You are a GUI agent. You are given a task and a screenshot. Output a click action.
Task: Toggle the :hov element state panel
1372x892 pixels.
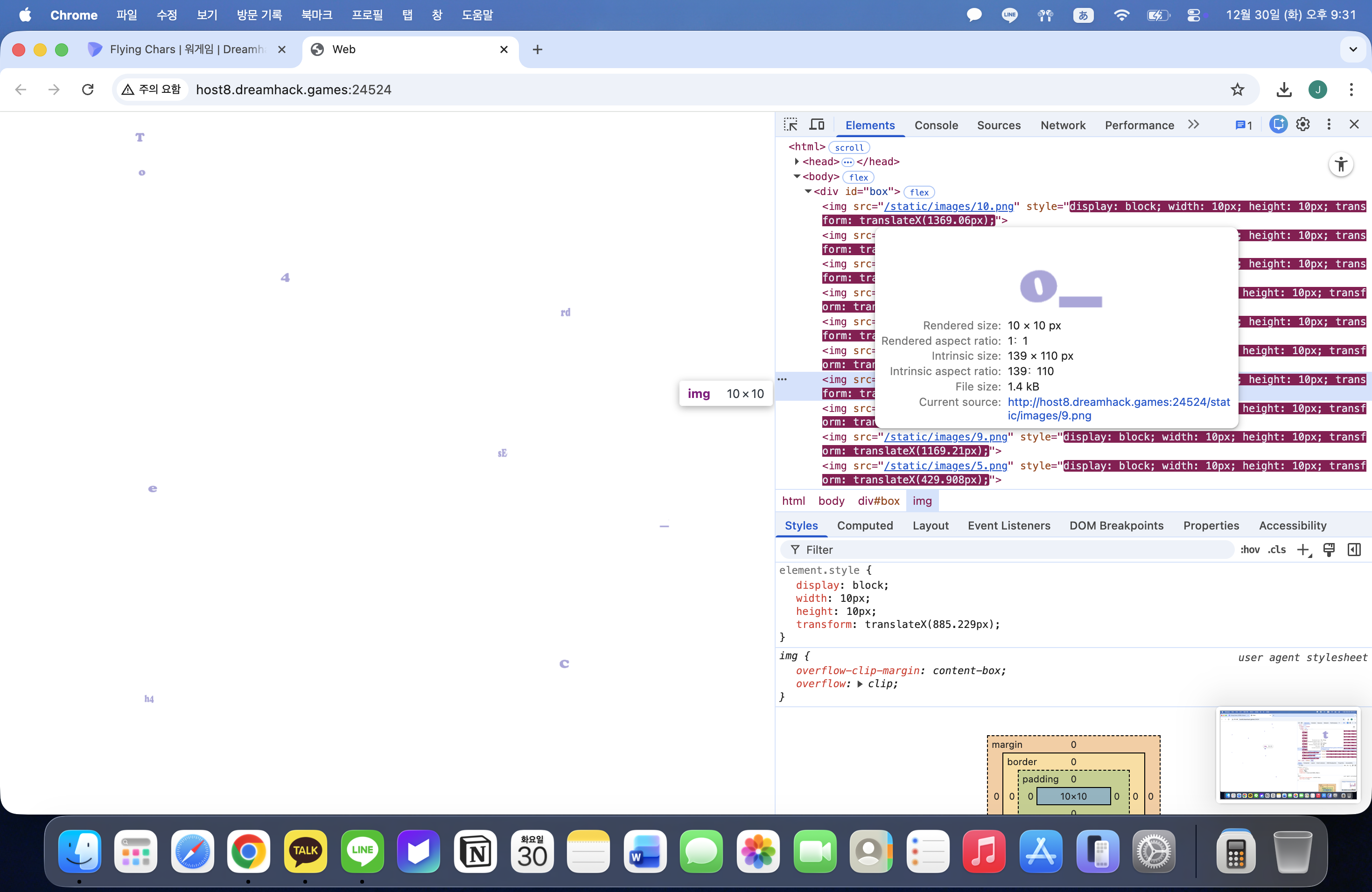(x=1250, y=550)
